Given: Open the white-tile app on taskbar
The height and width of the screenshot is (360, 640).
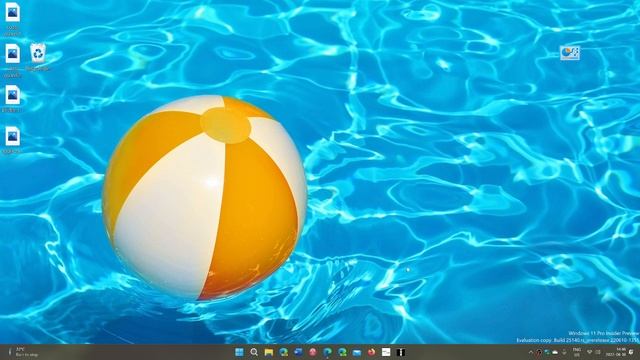Looking at the screenshot, I should 386,352.
